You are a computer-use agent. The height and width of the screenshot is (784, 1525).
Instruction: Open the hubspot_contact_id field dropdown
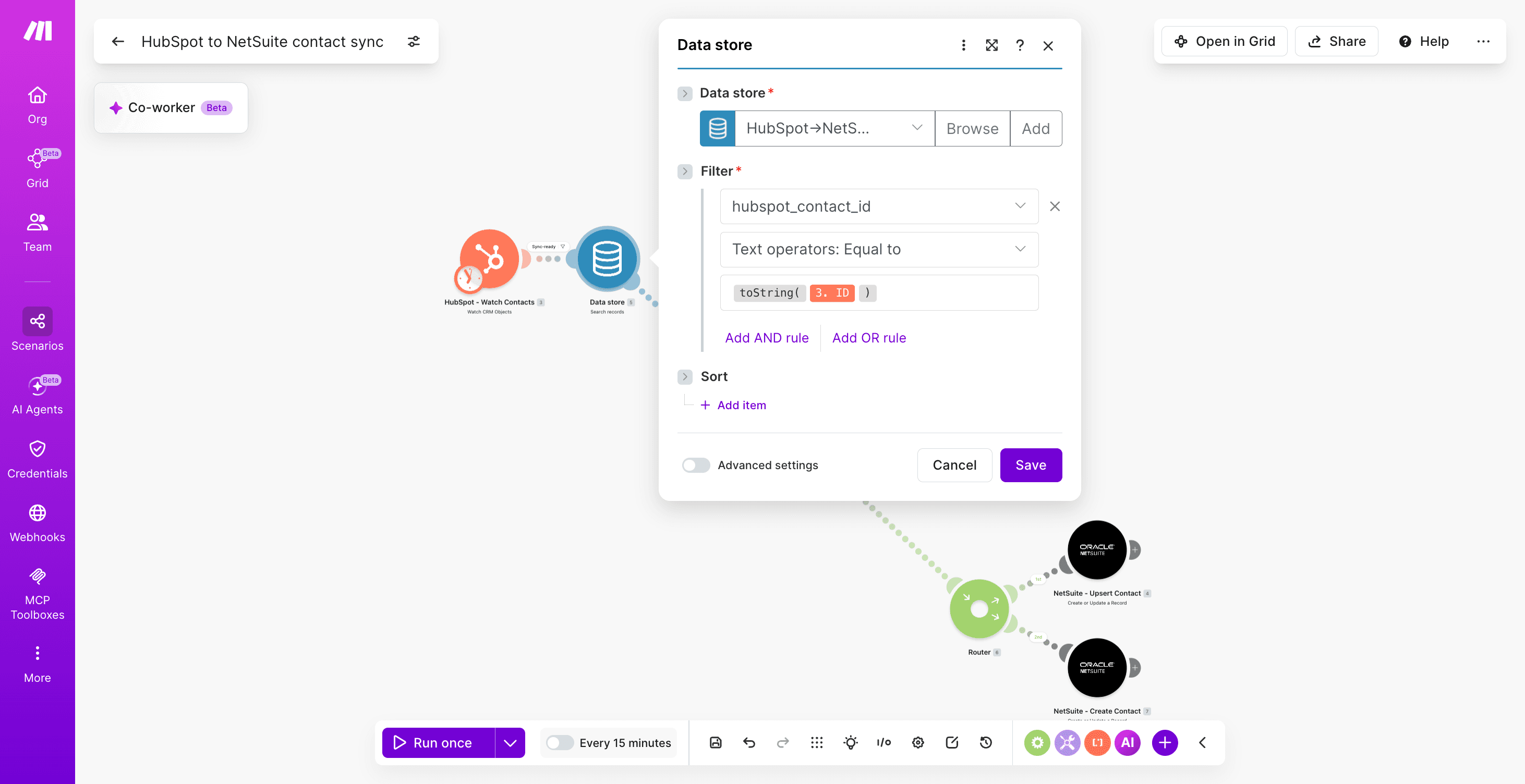pos(879,206)
